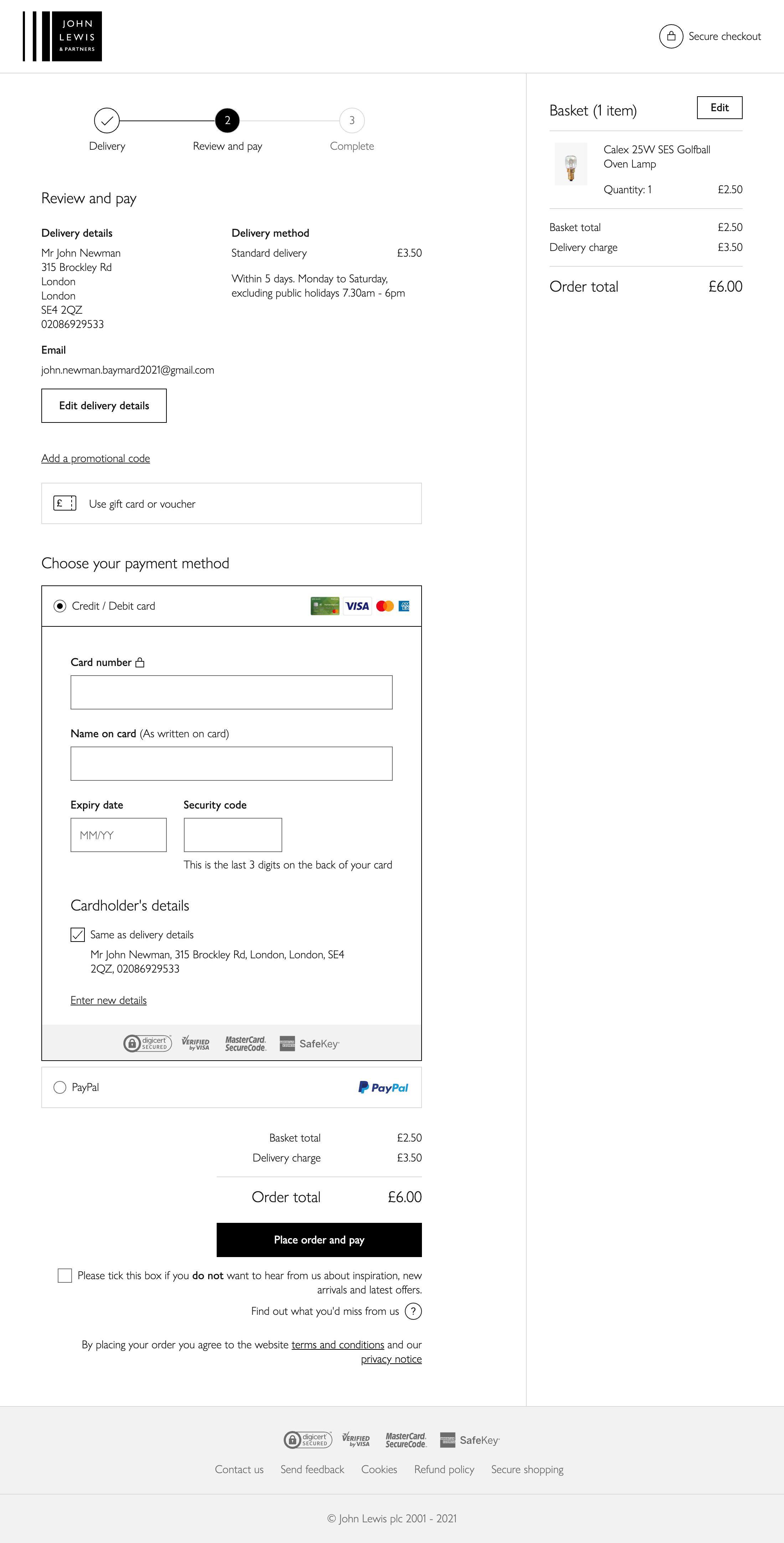Uncheck Same as delivery details checkbox
784x1543 pixels.
pyautogui.click(x=78, y=934)
